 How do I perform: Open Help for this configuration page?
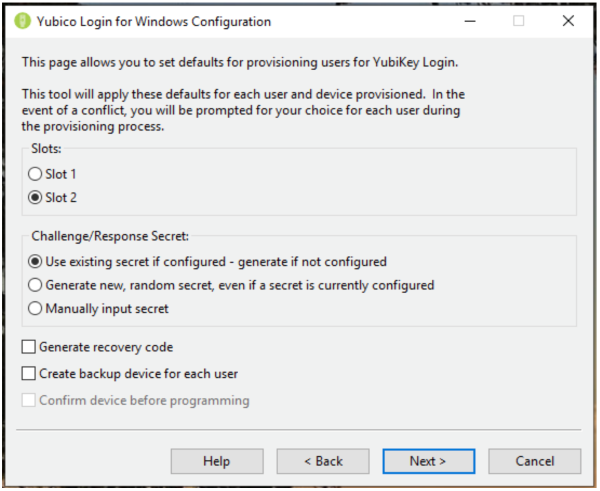[x=217, y=461]
